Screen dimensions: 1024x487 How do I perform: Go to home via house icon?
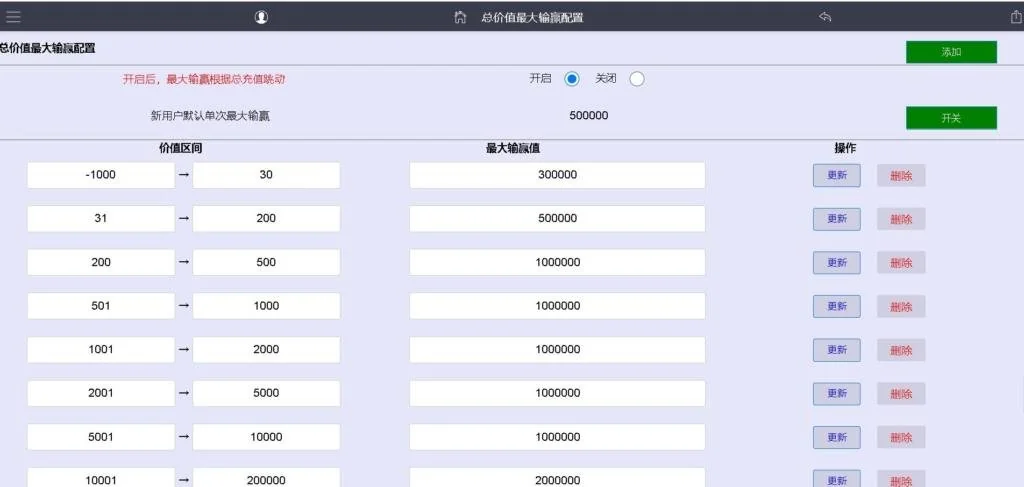coord(460,17)
